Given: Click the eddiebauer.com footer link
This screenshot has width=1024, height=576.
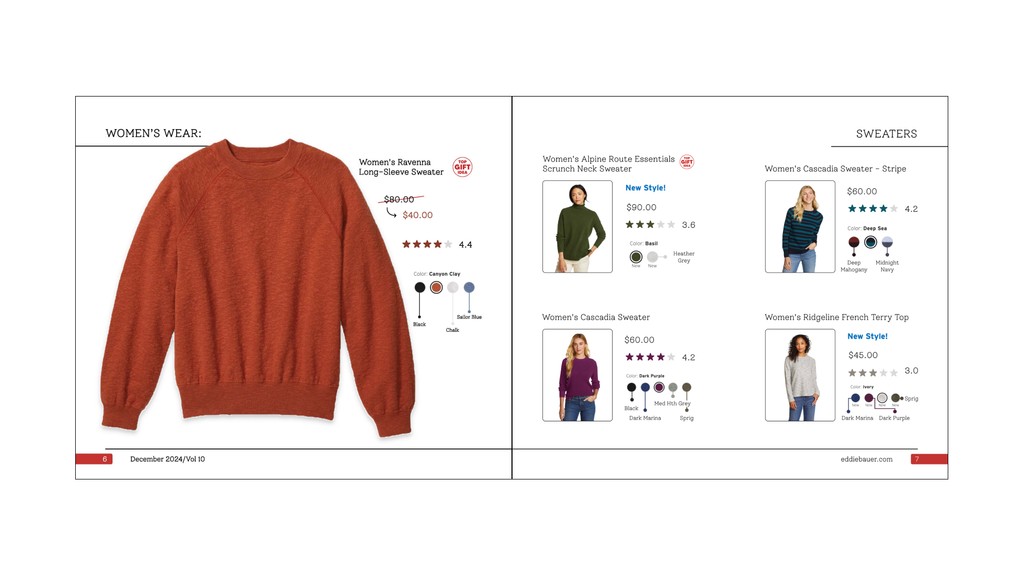Looking at the screenshot, I should 866,459.
